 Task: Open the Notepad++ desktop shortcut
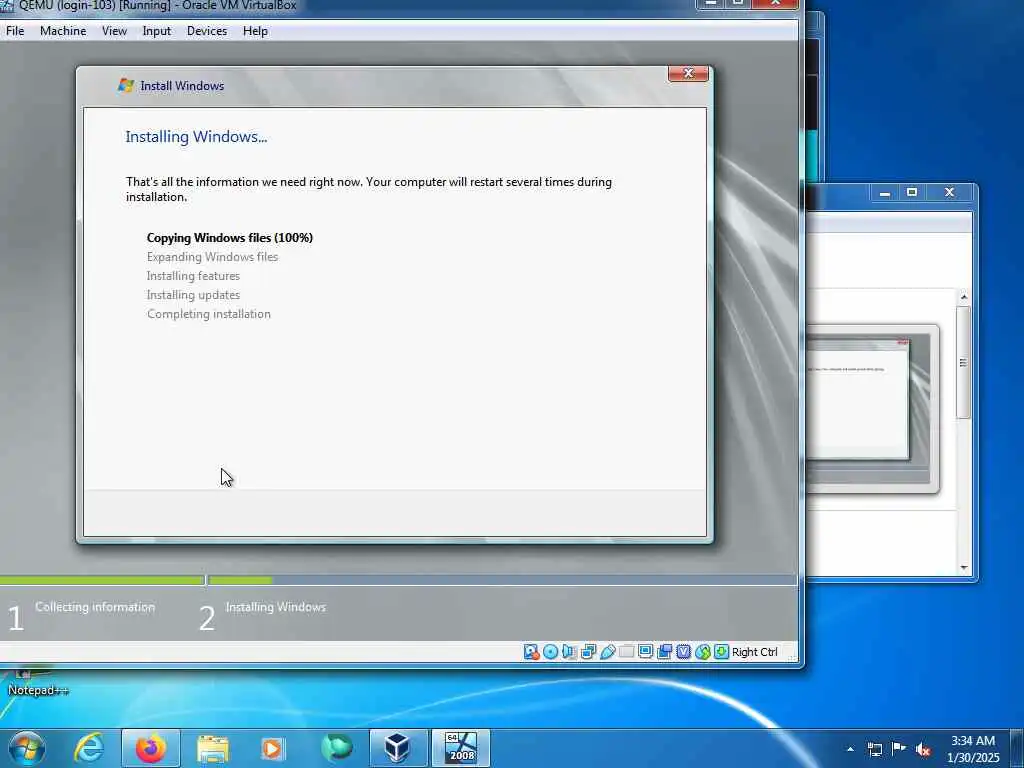37,682
